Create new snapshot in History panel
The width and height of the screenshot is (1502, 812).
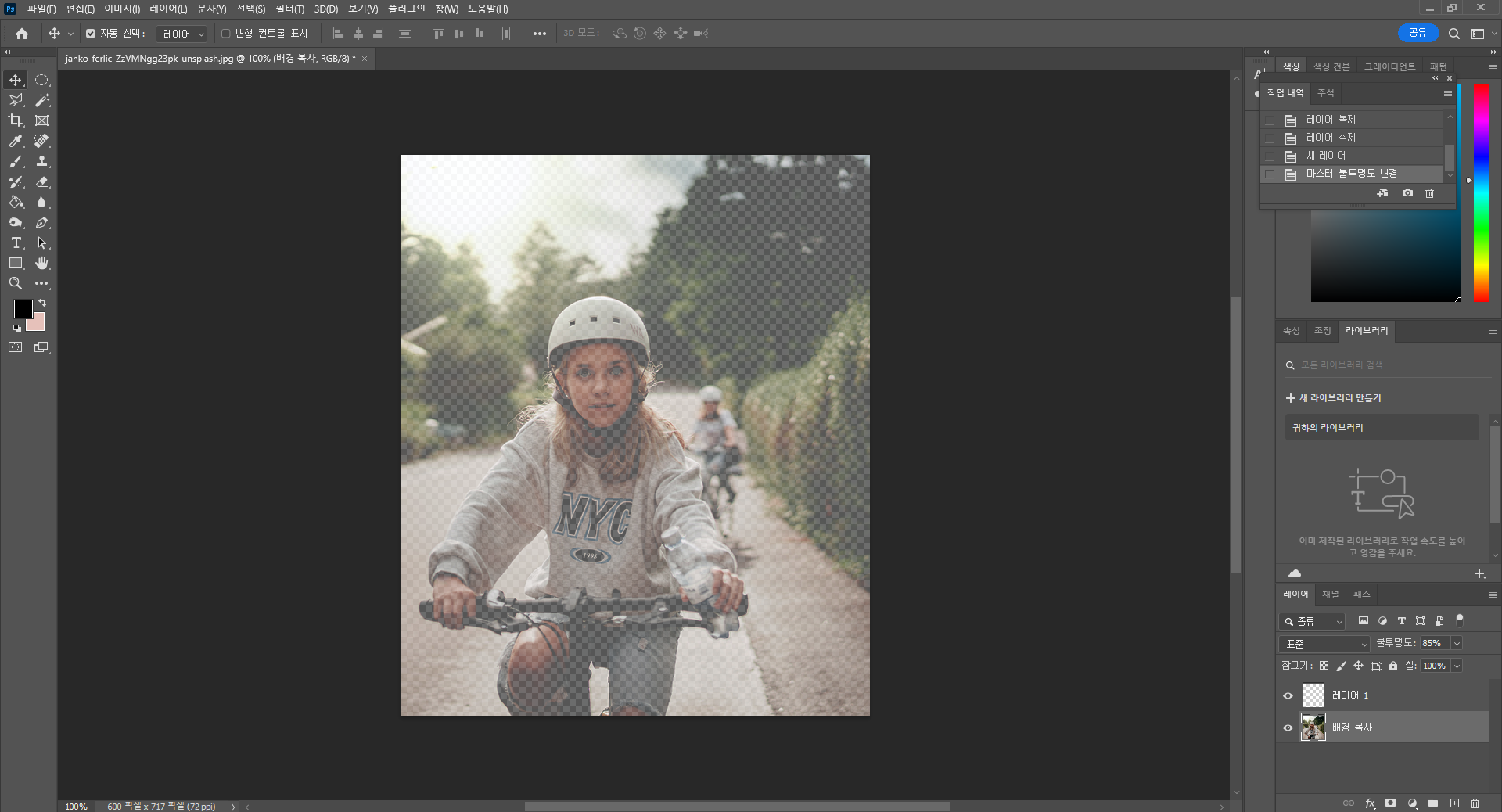(1407, 193)
